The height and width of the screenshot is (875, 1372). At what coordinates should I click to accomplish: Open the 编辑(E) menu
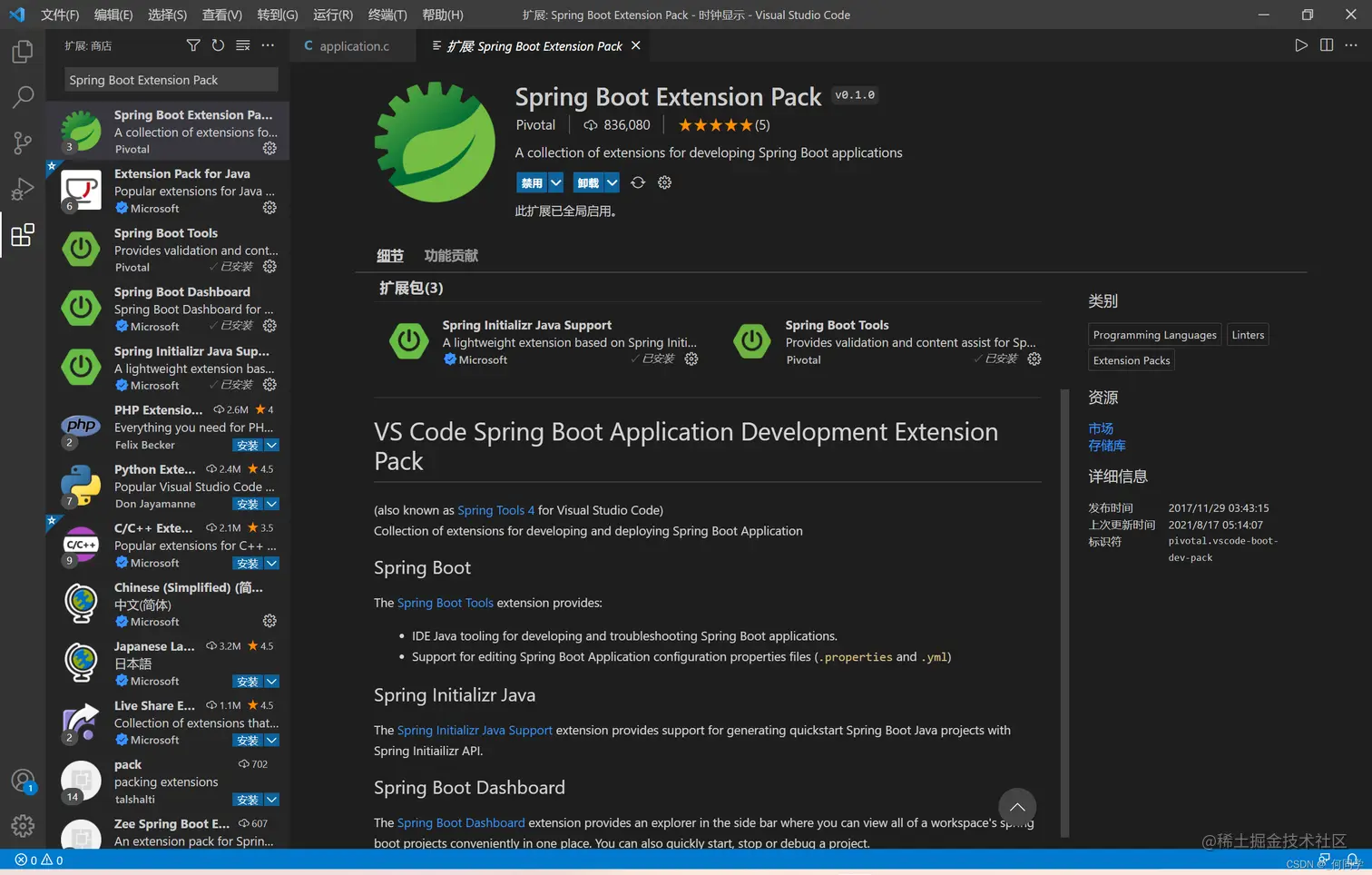pyautogui.click(x=113, y=15)
